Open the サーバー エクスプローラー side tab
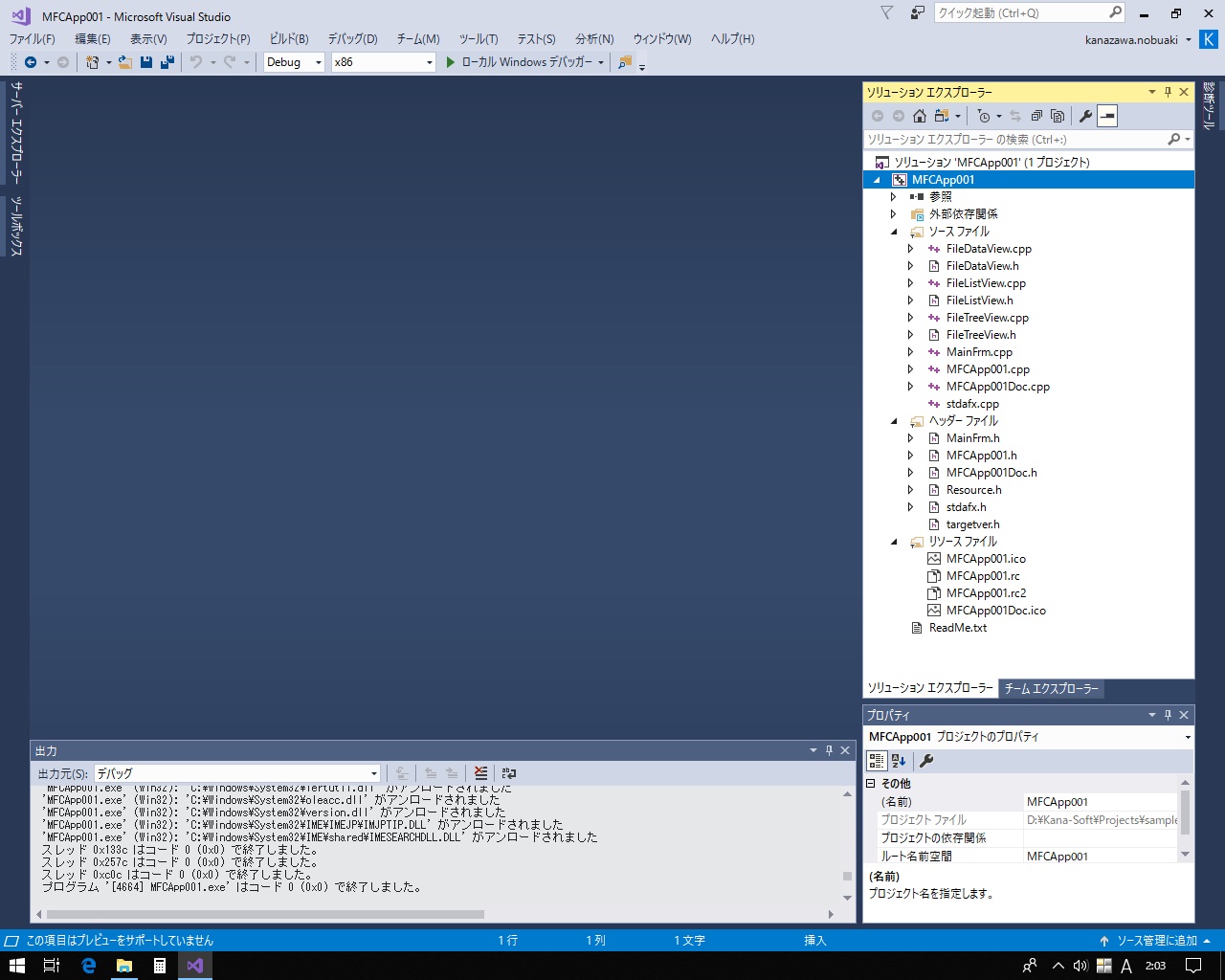This screenshot has height=980, width=1225. (x=15, y=132)
